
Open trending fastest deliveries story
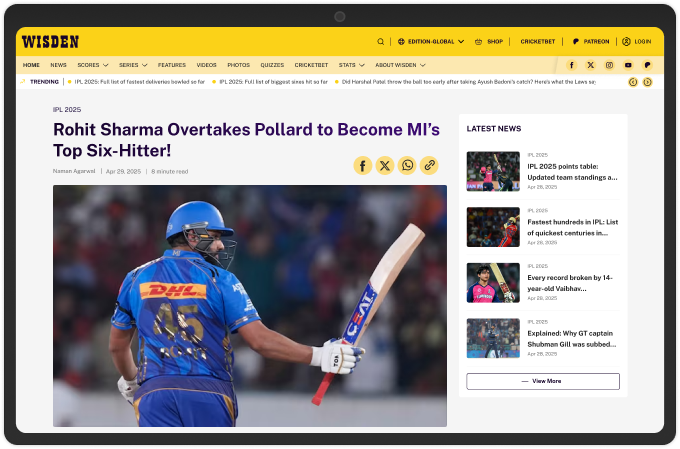point(139,82)
